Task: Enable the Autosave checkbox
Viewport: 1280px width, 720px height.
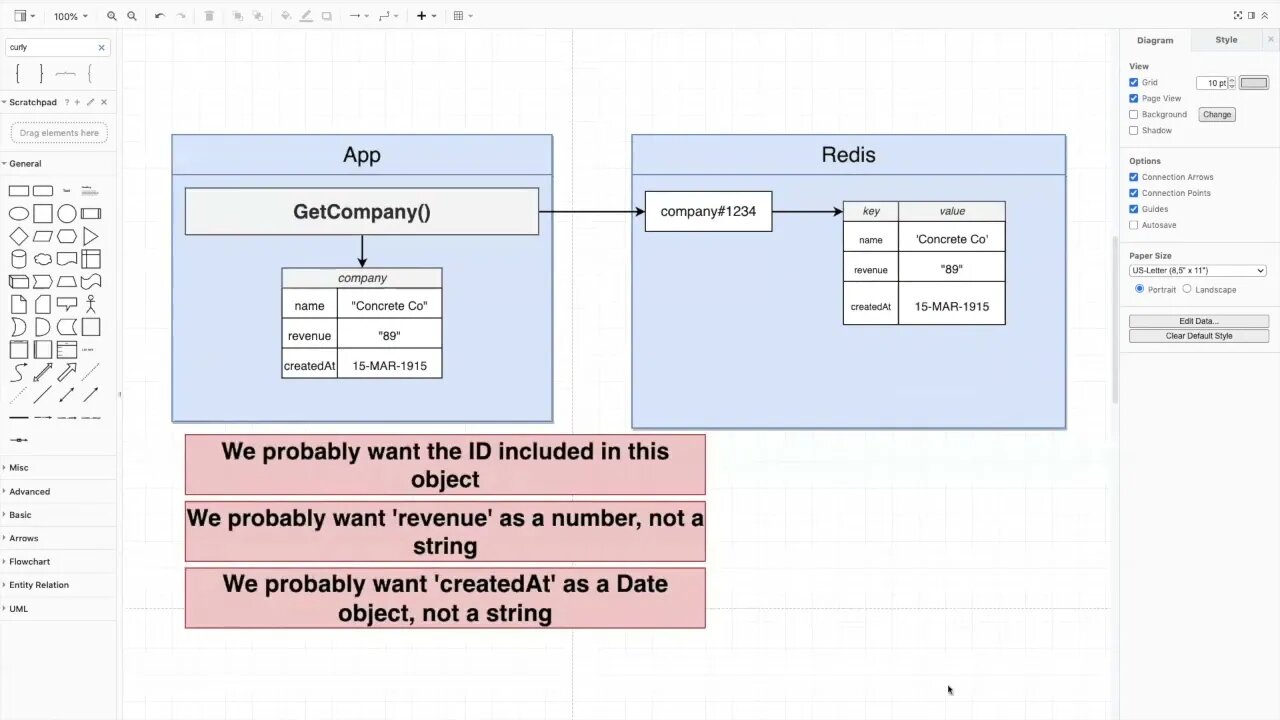Action: tap(1134, 225)
